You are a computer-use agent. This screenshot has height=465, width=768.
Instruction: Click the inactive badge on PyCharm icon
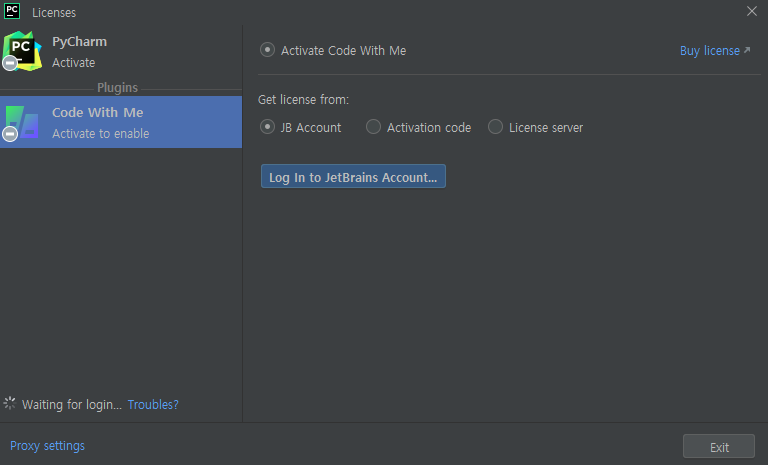click(10, 63)
